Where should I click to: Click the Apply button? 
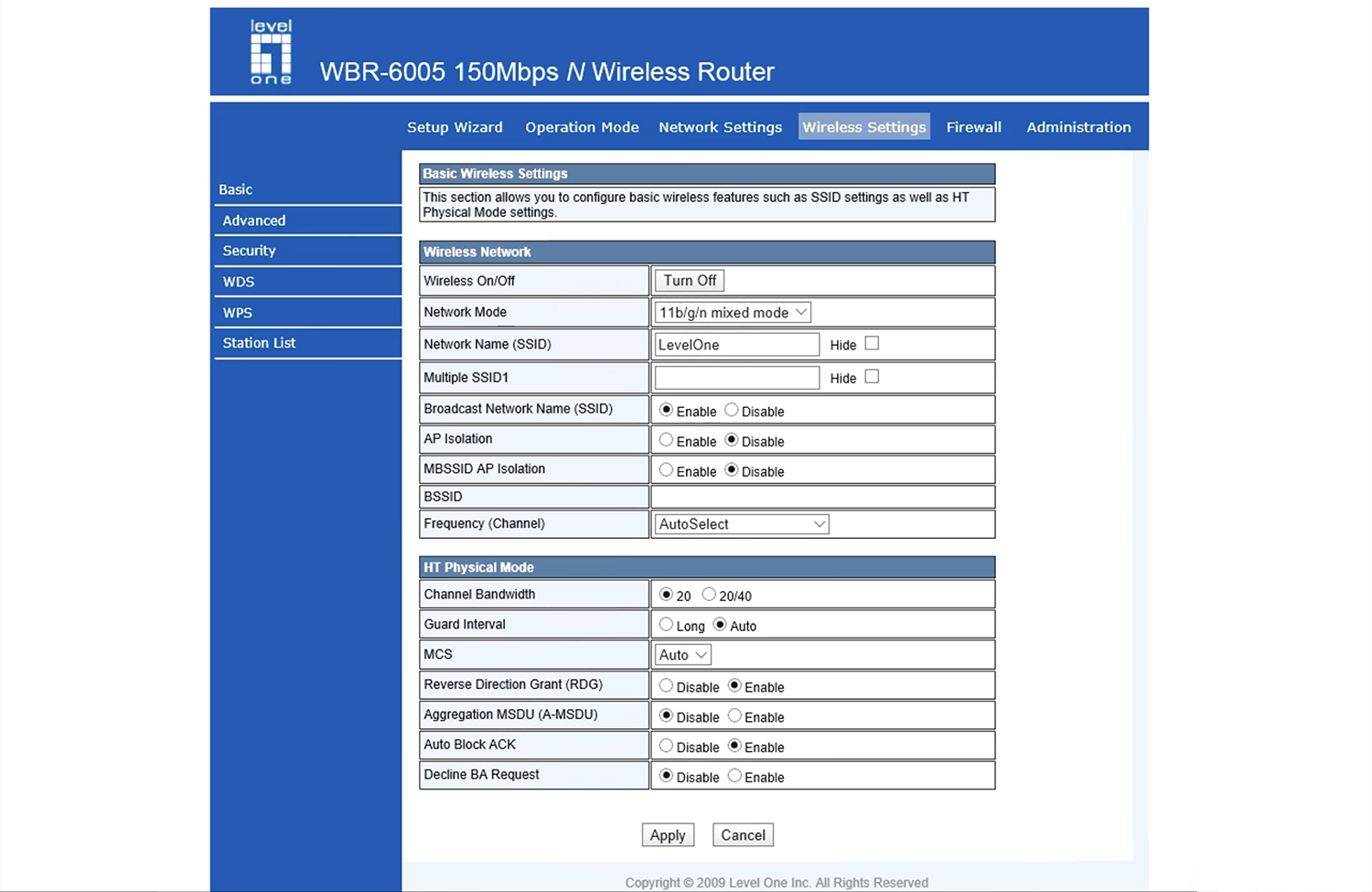coord(668,835)
